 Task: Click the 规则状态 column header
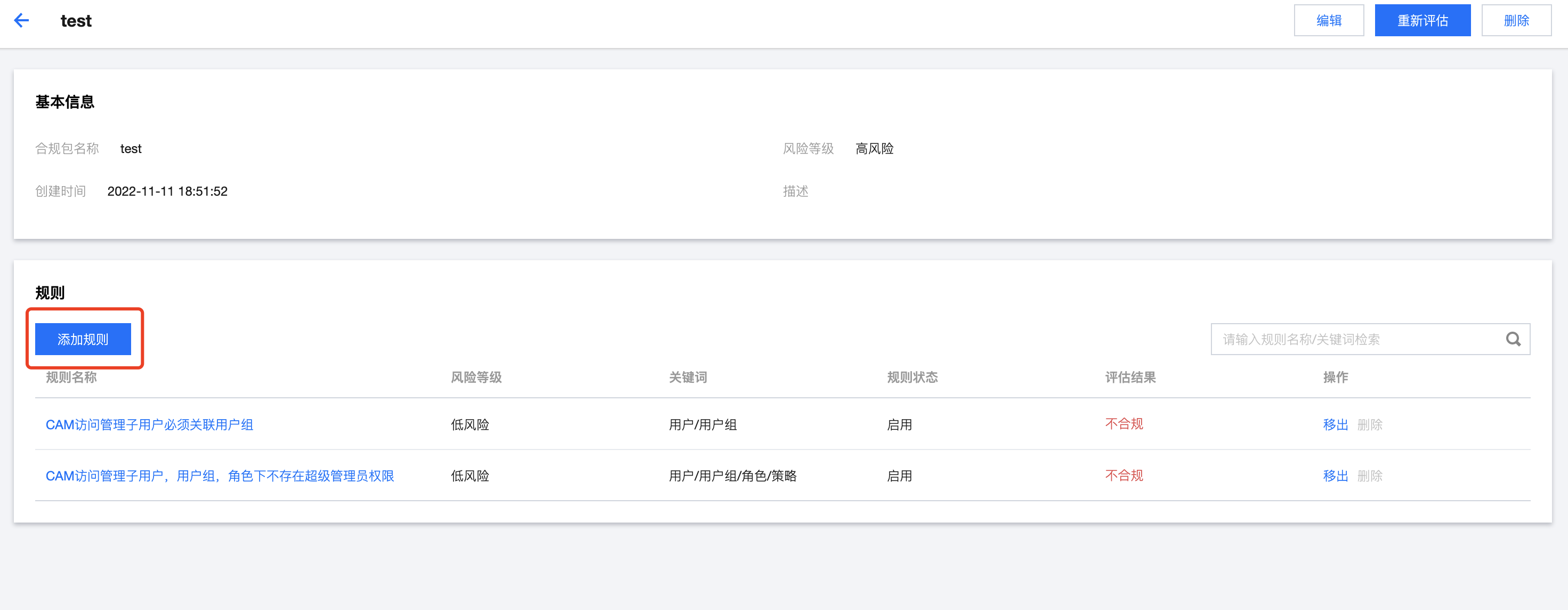pos(912,378)
